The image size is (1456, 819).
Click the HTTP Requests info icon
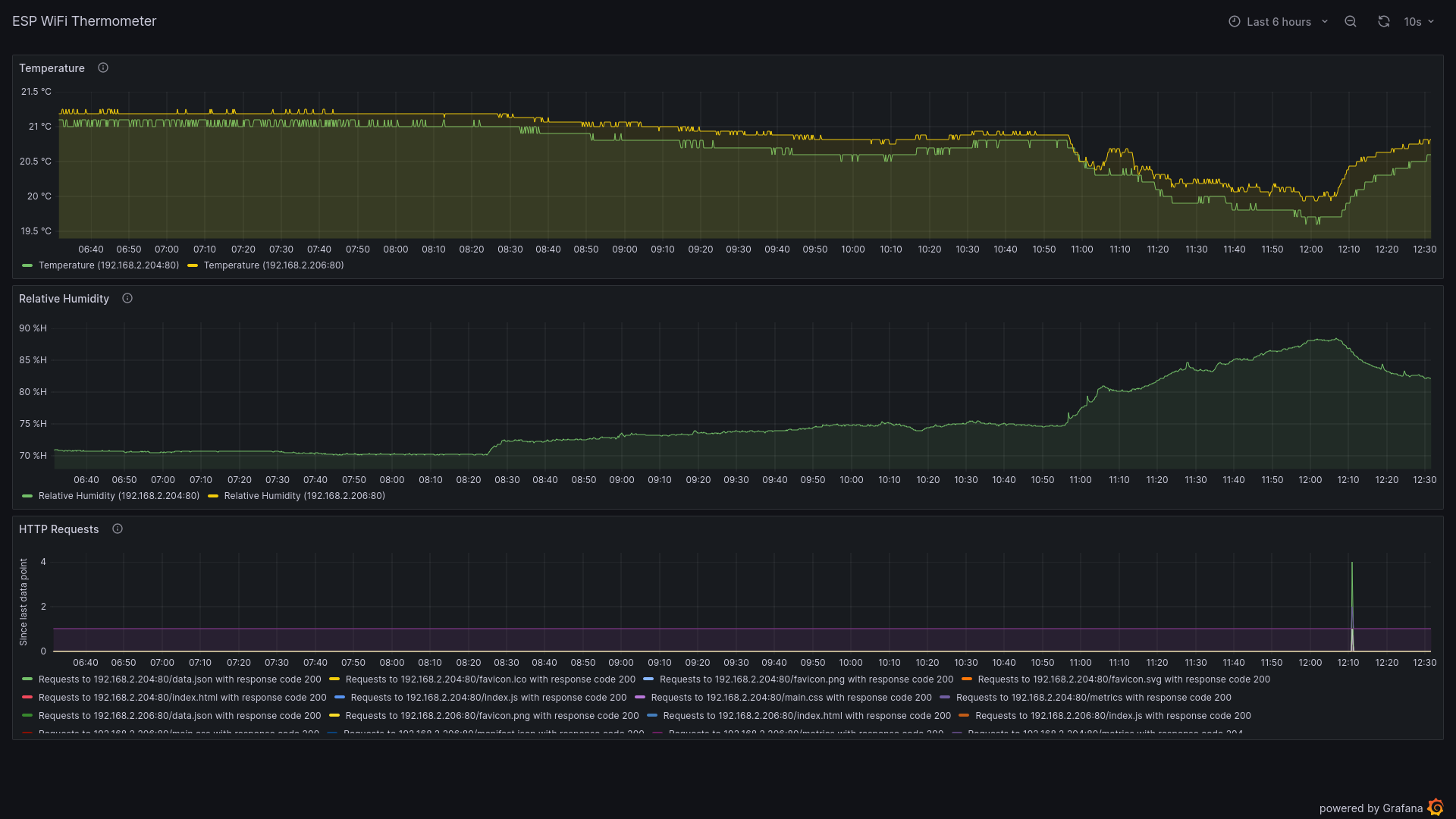click(x=118, y=529)
